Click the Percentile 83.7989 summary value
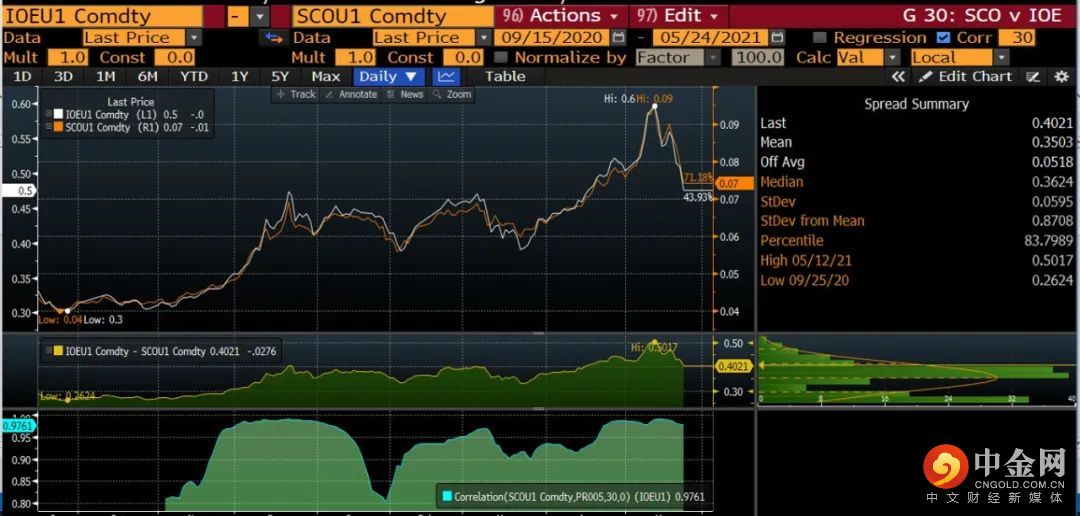The height and width of the screenshot is (516, 1080). pyautogui.click(x=1047, y=240)
